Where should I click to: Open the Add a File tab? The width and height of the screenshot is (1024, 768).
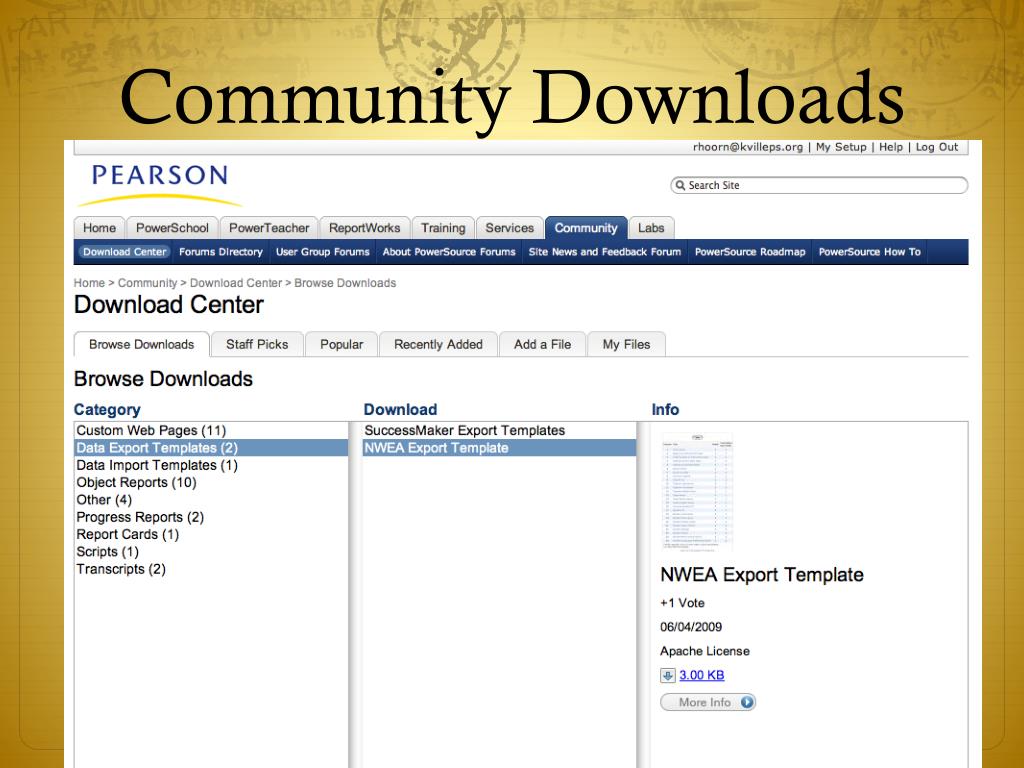click(543, 344)
